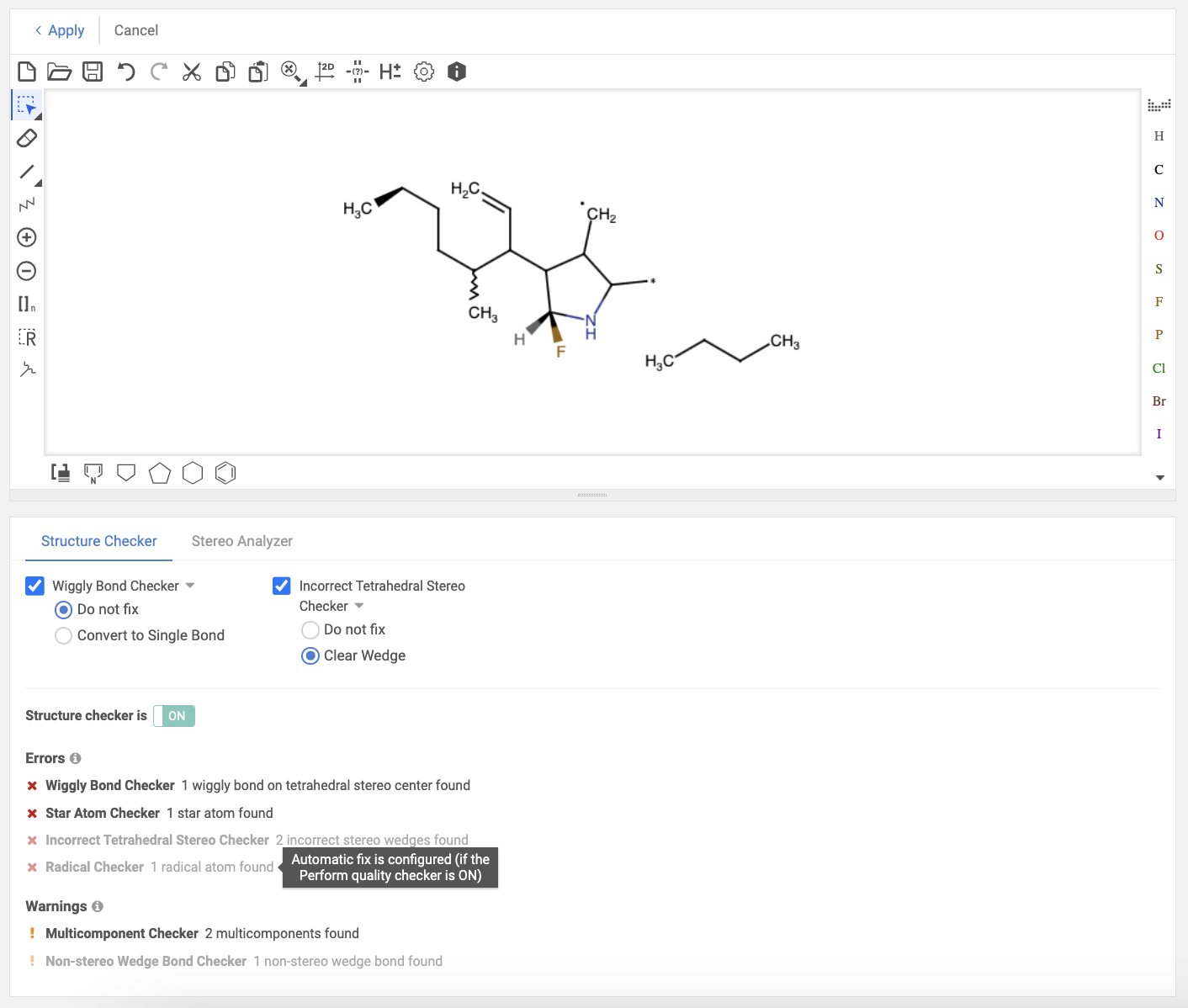The height and width of the screenshot is (1008, 1188).
Task: Open the Structure Checker tab
Action: (x=98, y=541)
